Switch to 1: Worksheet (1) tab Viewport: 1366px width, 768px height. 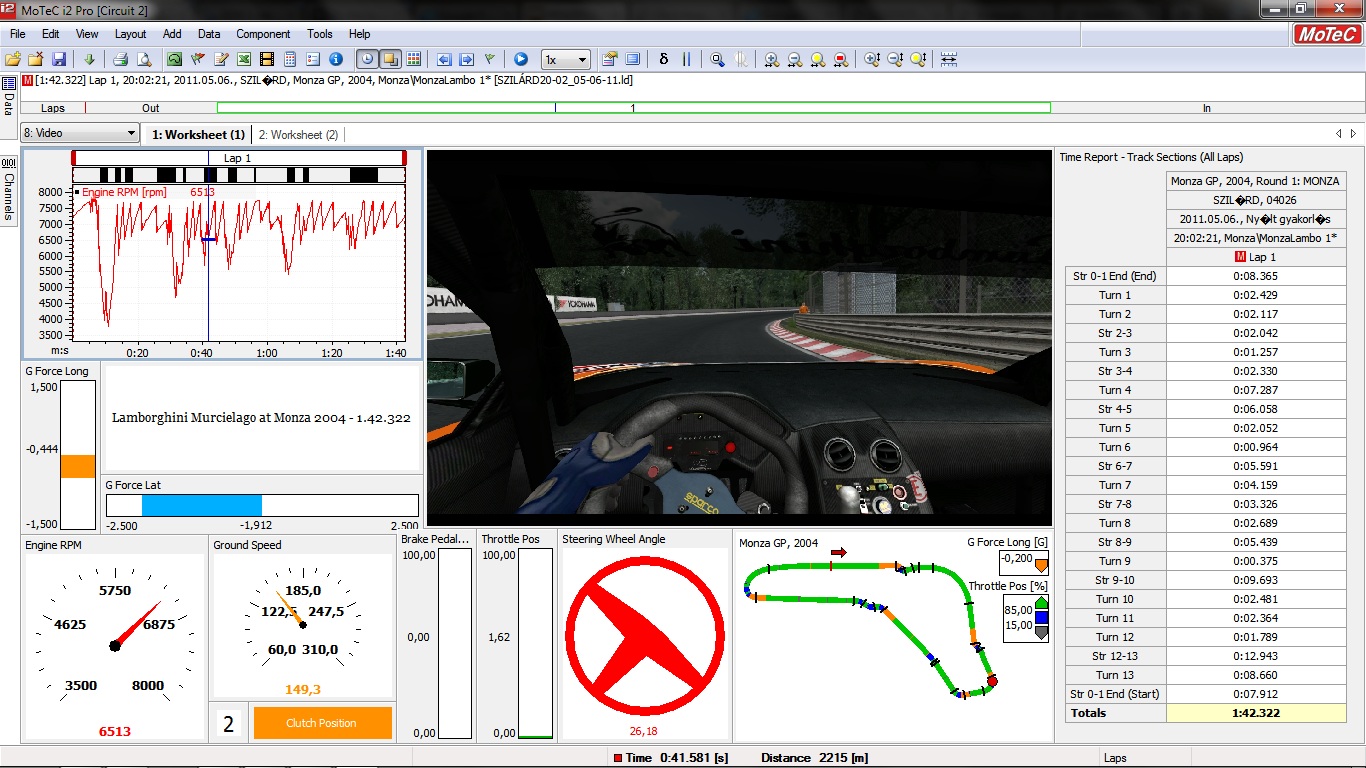tap(198, 134)
